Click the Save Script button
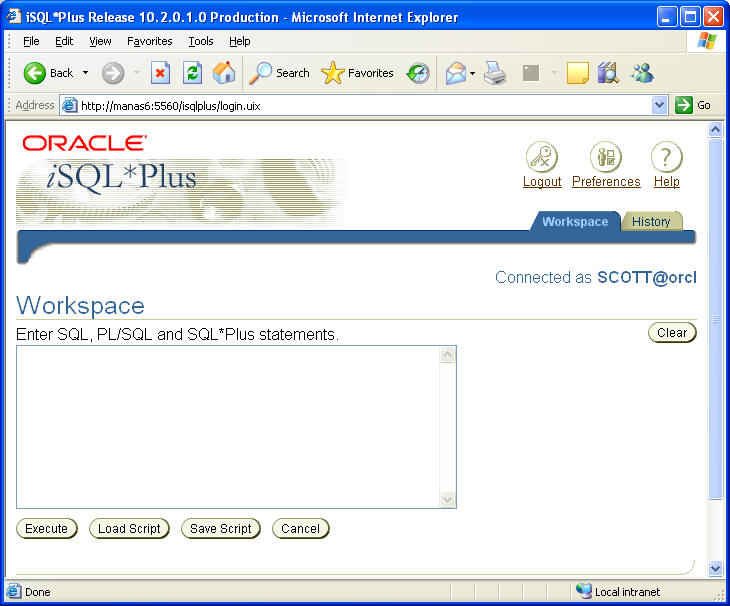The height and width of the screenshot is (606, 730). [x=221, y=529]
